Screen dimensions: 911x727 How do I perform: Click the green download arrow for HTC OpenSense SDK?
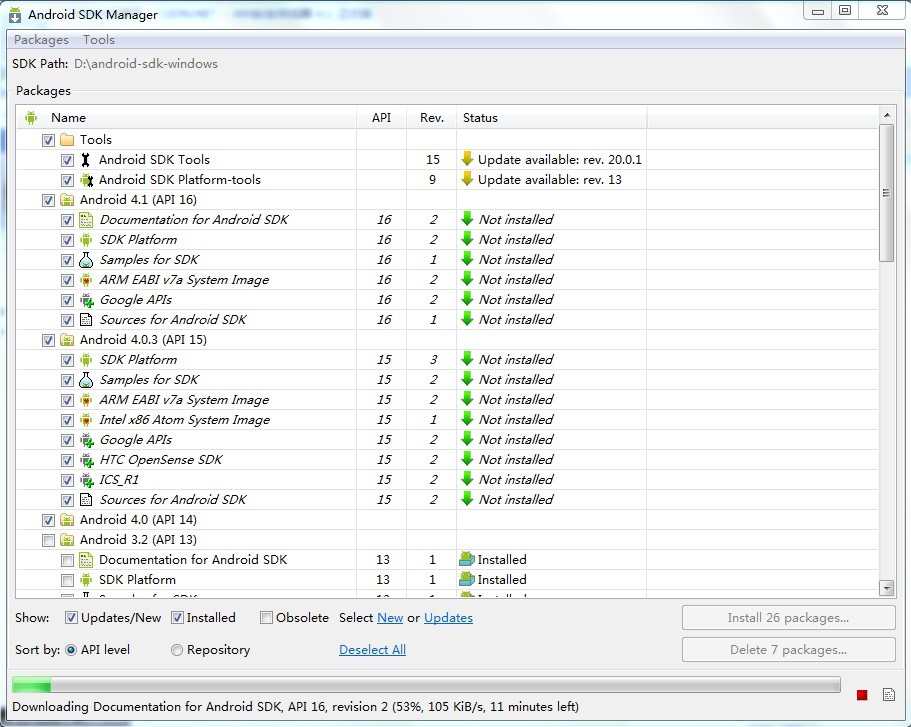(x=467, y=459)
